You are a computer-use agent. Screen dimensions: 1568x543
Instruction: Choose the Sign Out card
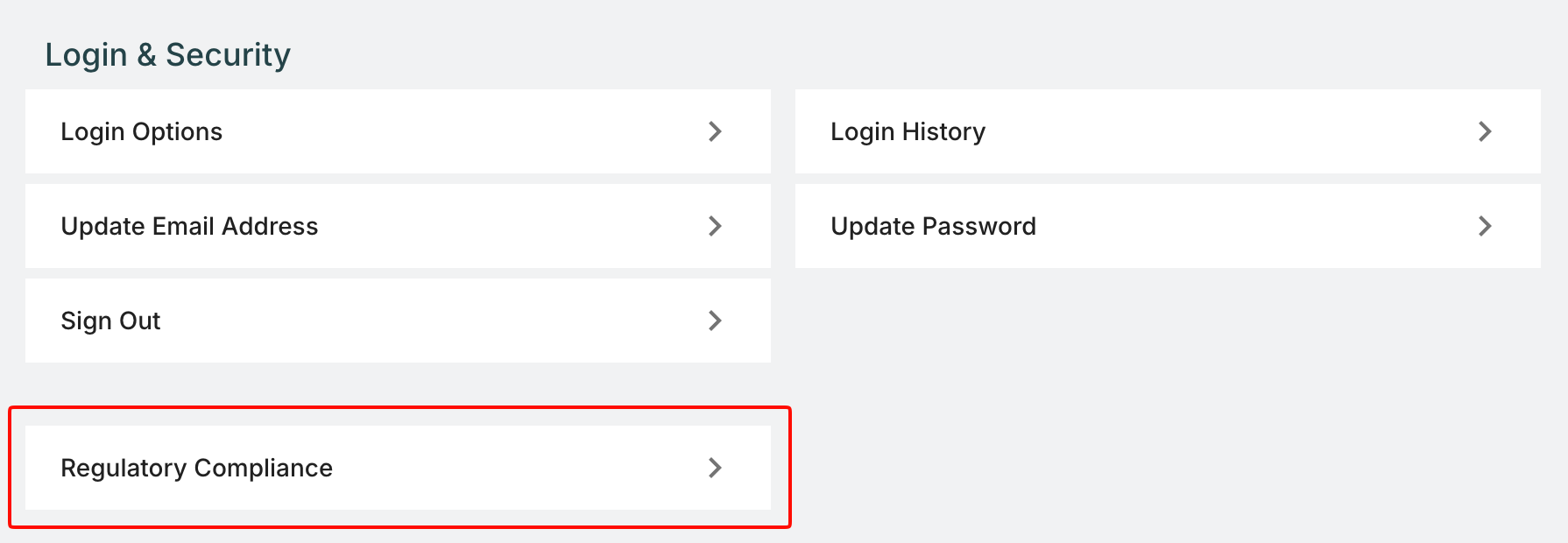(398, 321)
